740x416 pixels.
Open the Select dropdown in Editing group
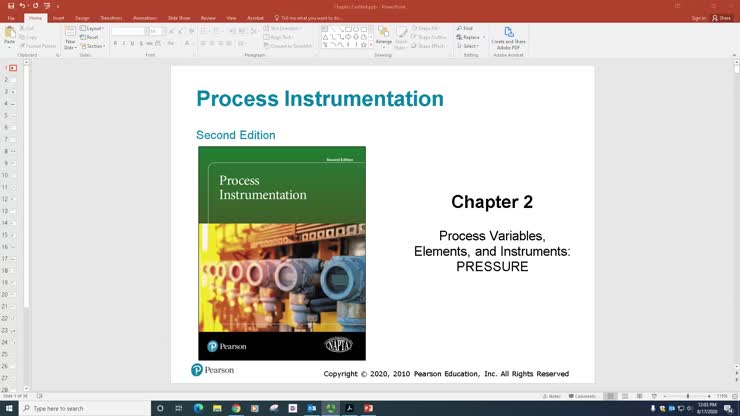[x=468, y=46]
